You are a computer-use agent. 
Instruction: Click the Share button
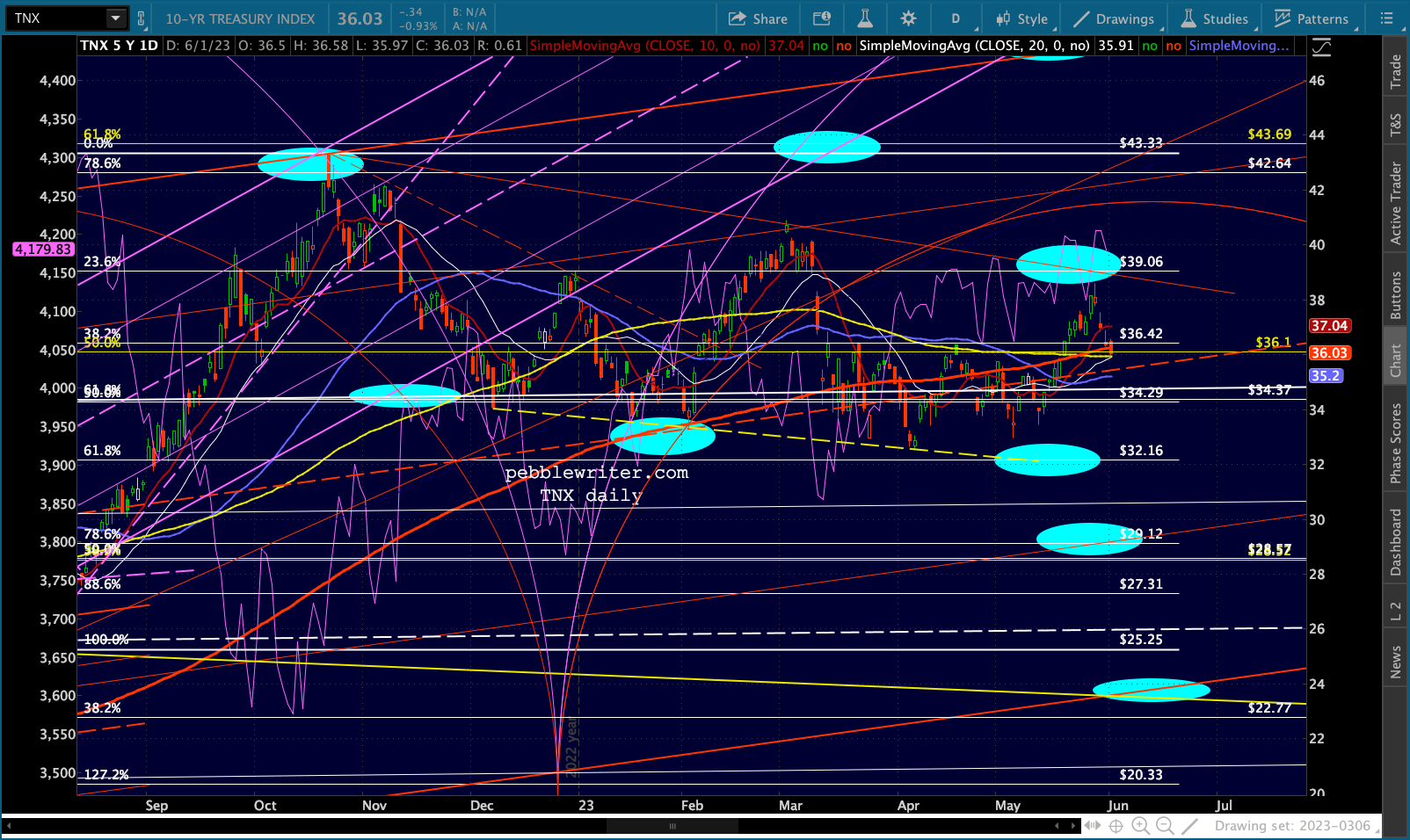click(x=758, y=18)
